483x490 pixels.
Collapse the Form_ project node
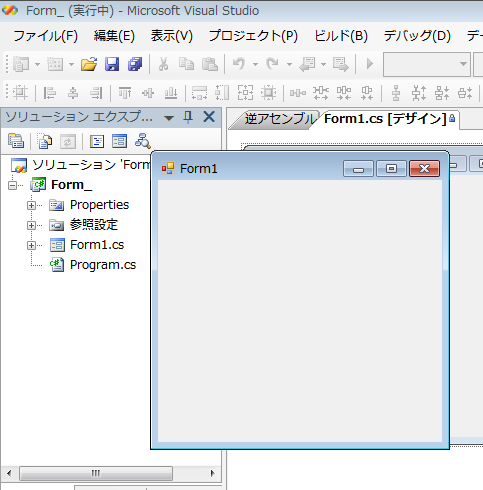[x=12, y=185]
